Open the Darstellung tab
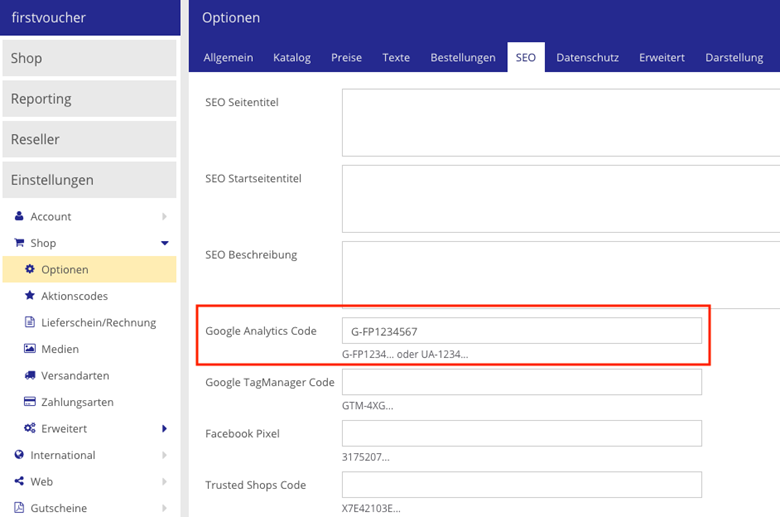The image size is (780, 517). tap(734, 58)
